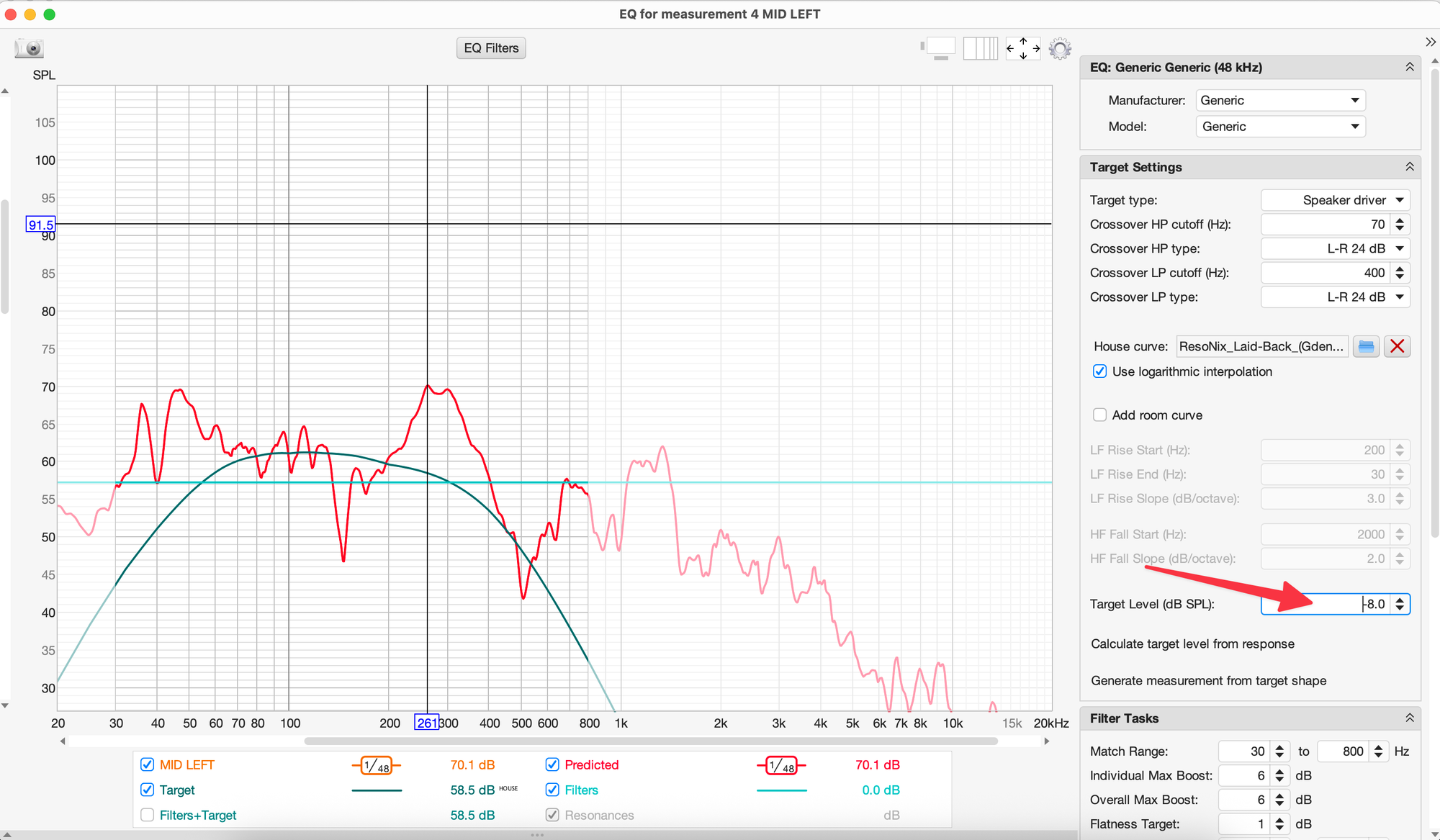Clear house curve with red X
This screenshot has width=1440, height=840.
(x=1397, y=346)
